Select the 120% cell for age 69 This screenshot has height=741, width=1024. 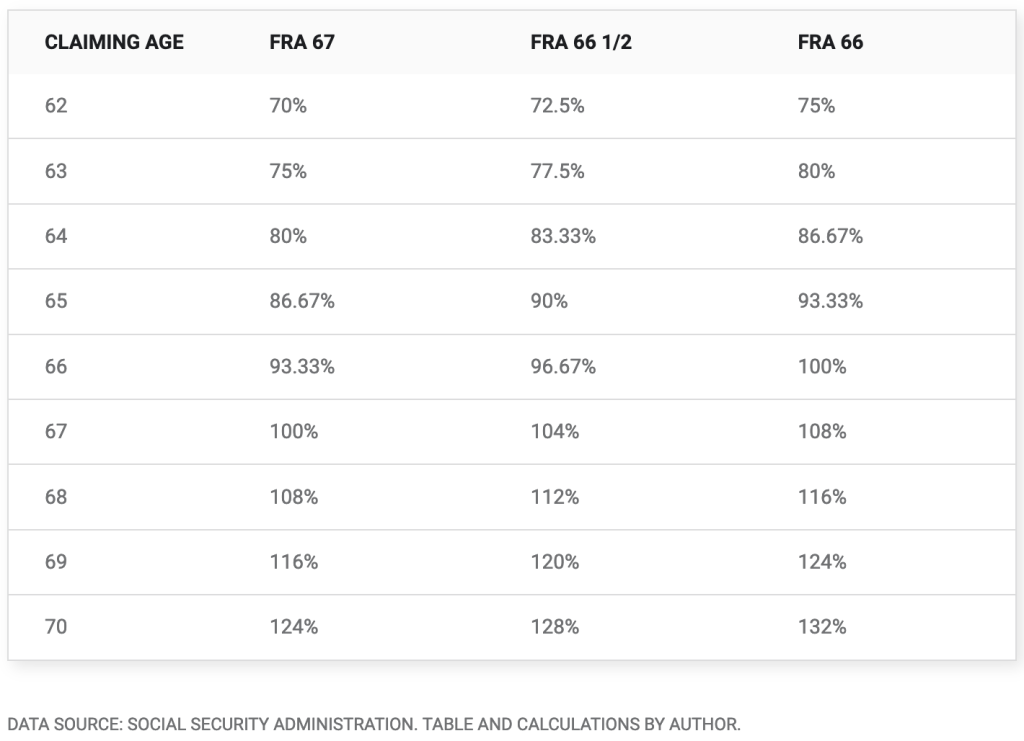(554, 562)
